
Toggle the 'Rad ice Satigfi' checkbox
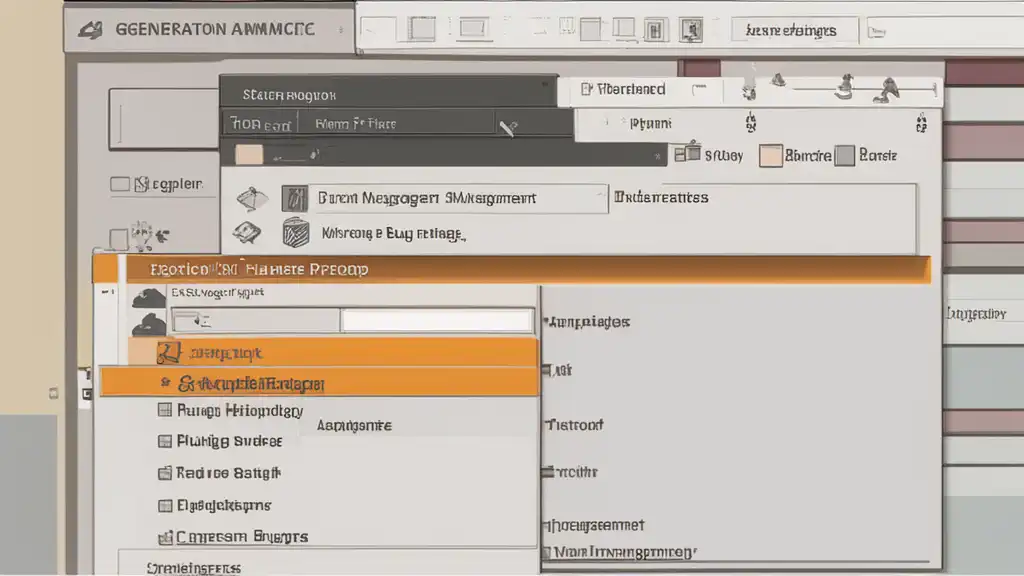tap(165, 473)
